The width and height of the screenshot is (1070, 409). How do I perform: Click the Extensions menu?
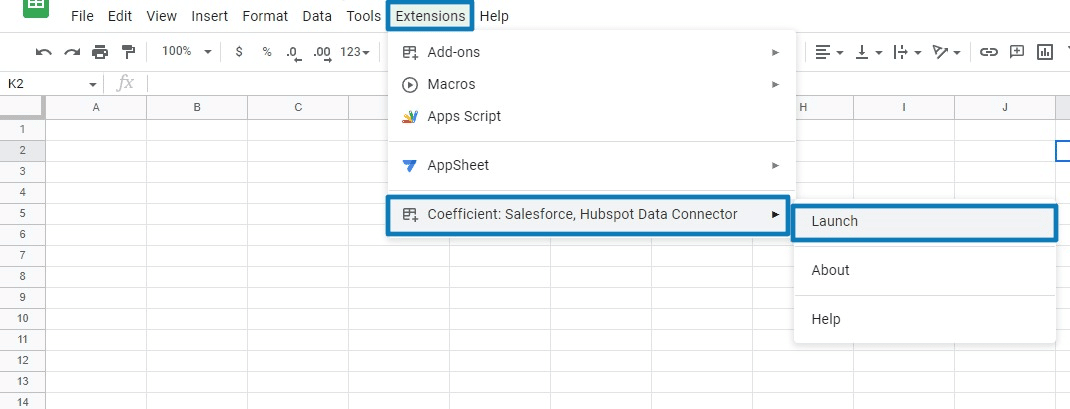430,16
